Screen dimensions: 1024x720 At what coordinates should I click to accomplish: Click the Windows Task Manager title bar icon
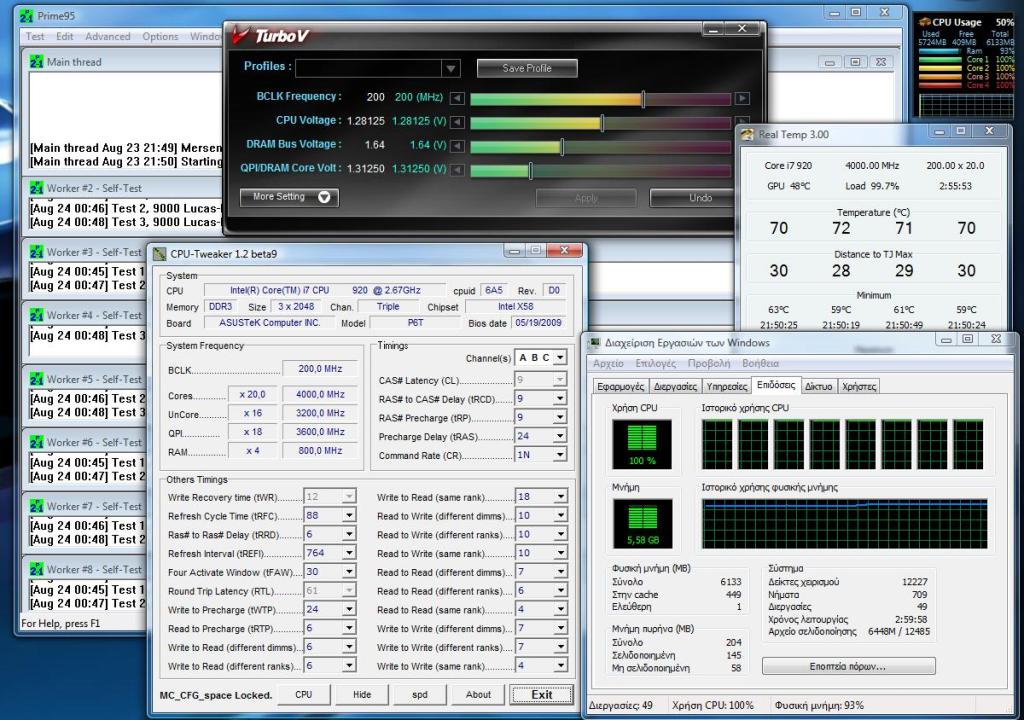(x=594, y=342)
